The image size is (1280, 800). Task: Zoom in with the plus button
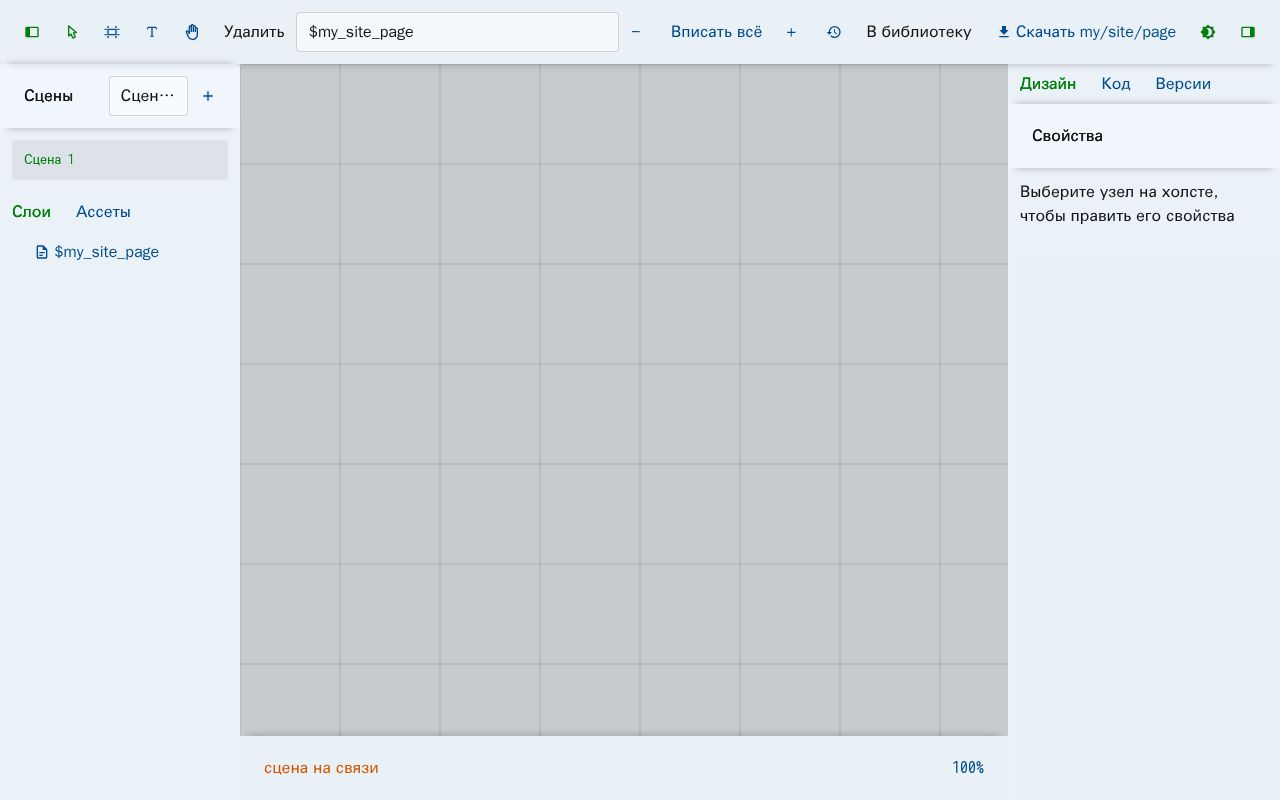791,32
